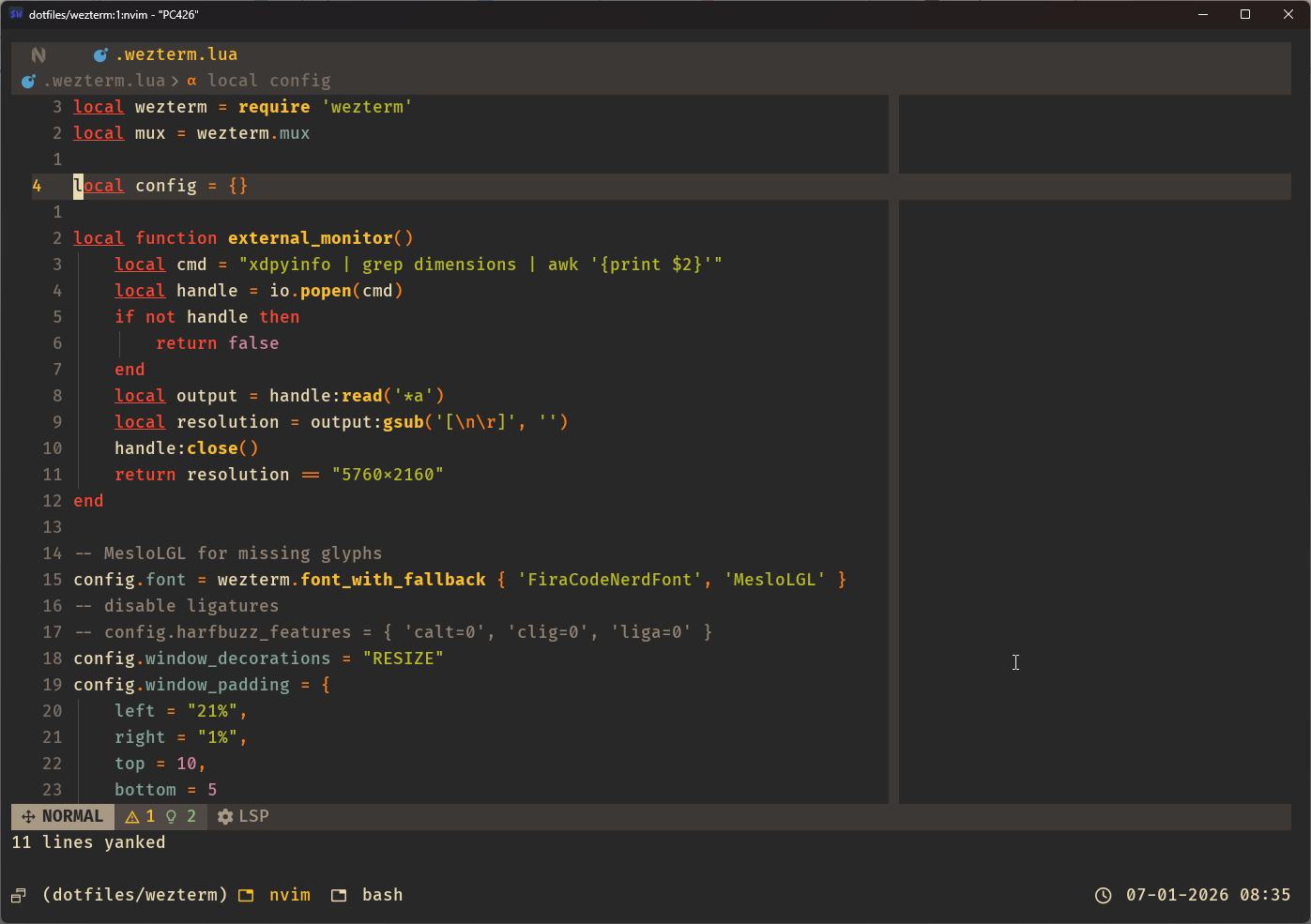This screenshot has height=924, width=1311.
Task: Click .wezterm.lua in the breadcrumb path
Action: (104, 81)
